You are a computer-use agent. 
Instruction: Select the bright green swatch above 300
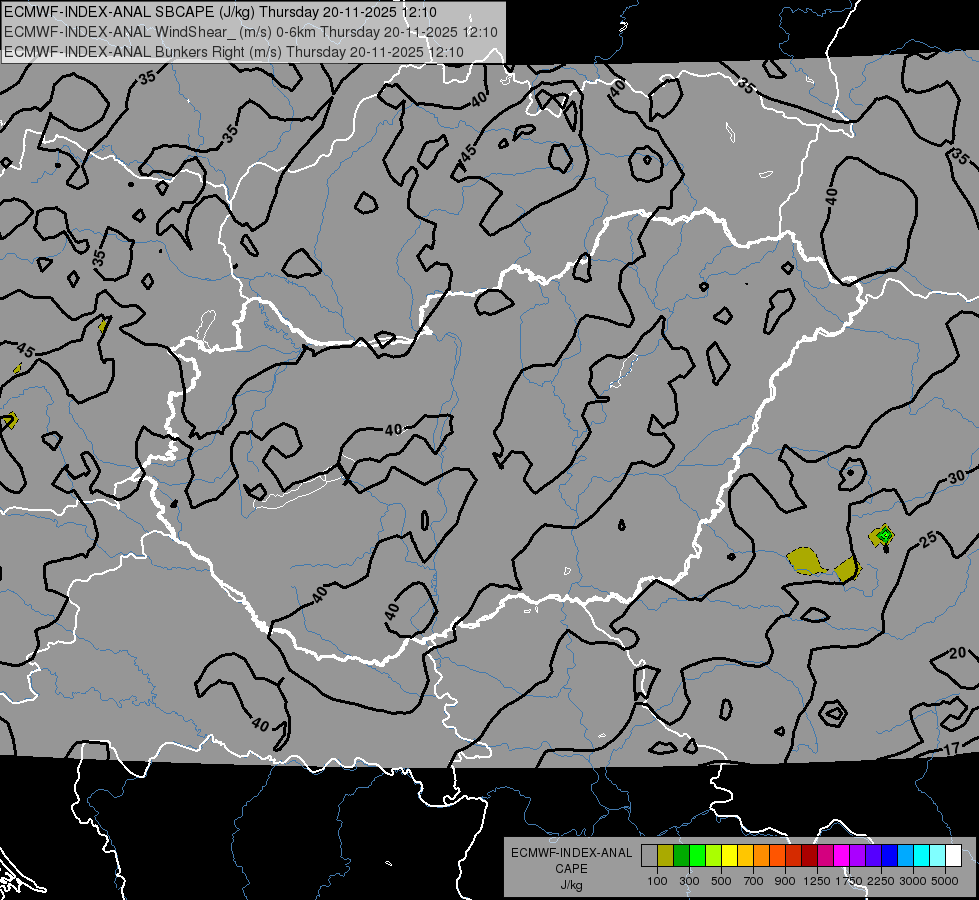point(697,856)
